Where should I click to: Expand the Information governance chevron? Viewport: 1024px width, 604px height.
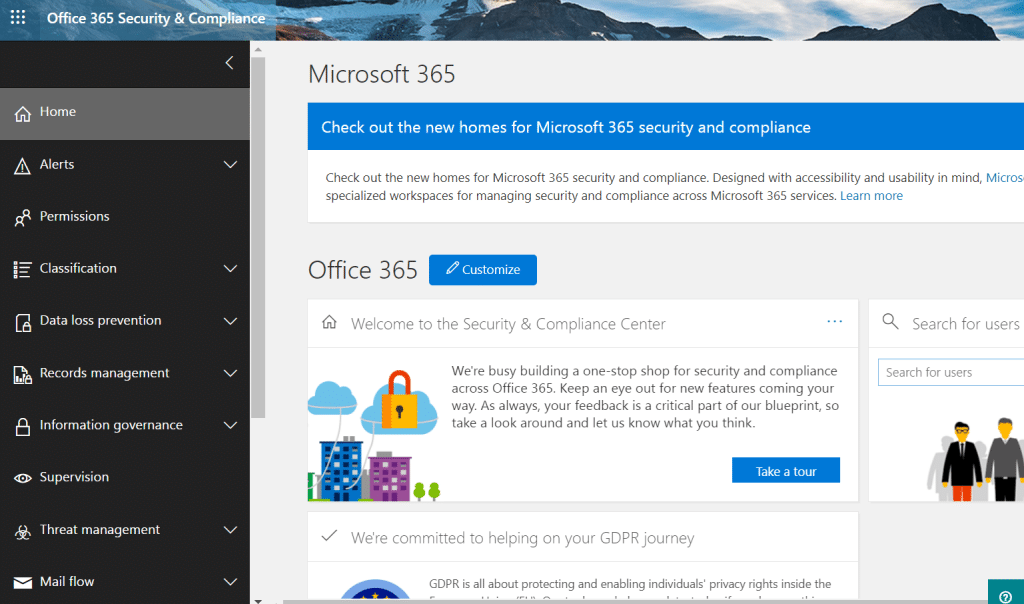[x=231, y=425]
